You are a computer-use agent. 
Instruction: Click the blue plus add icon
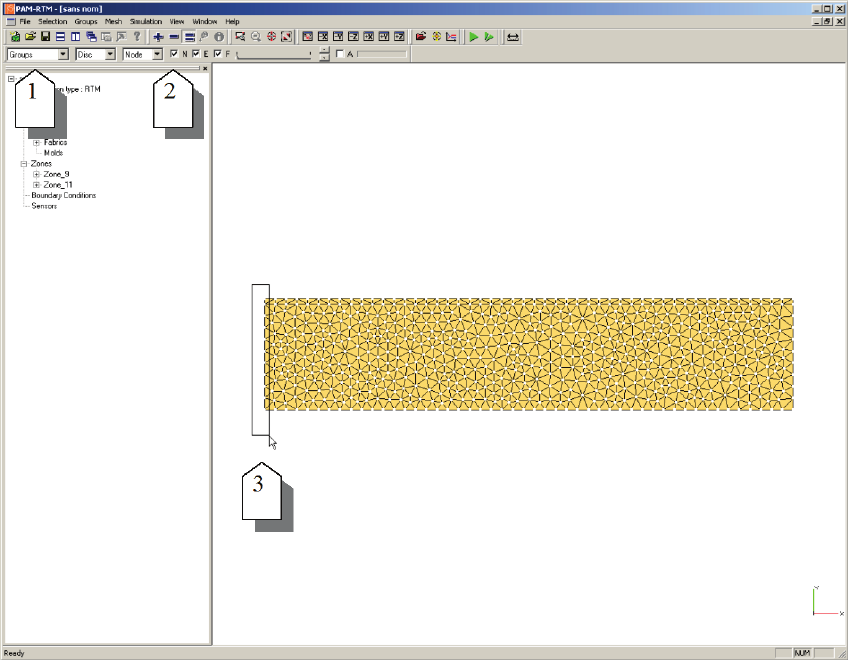pos(158,37)
